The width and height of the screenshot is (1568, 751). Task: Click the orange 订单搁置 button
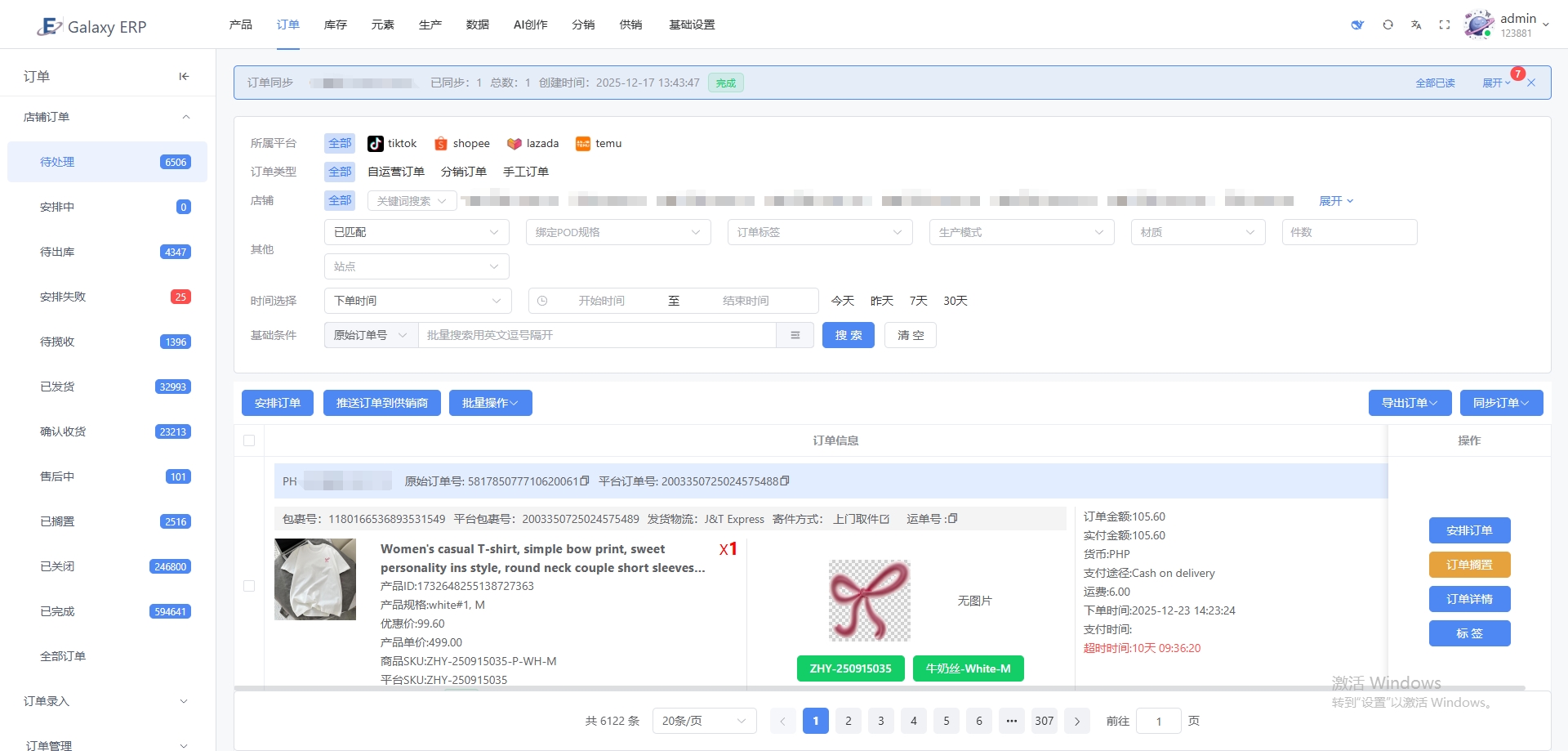(1469, 565)
